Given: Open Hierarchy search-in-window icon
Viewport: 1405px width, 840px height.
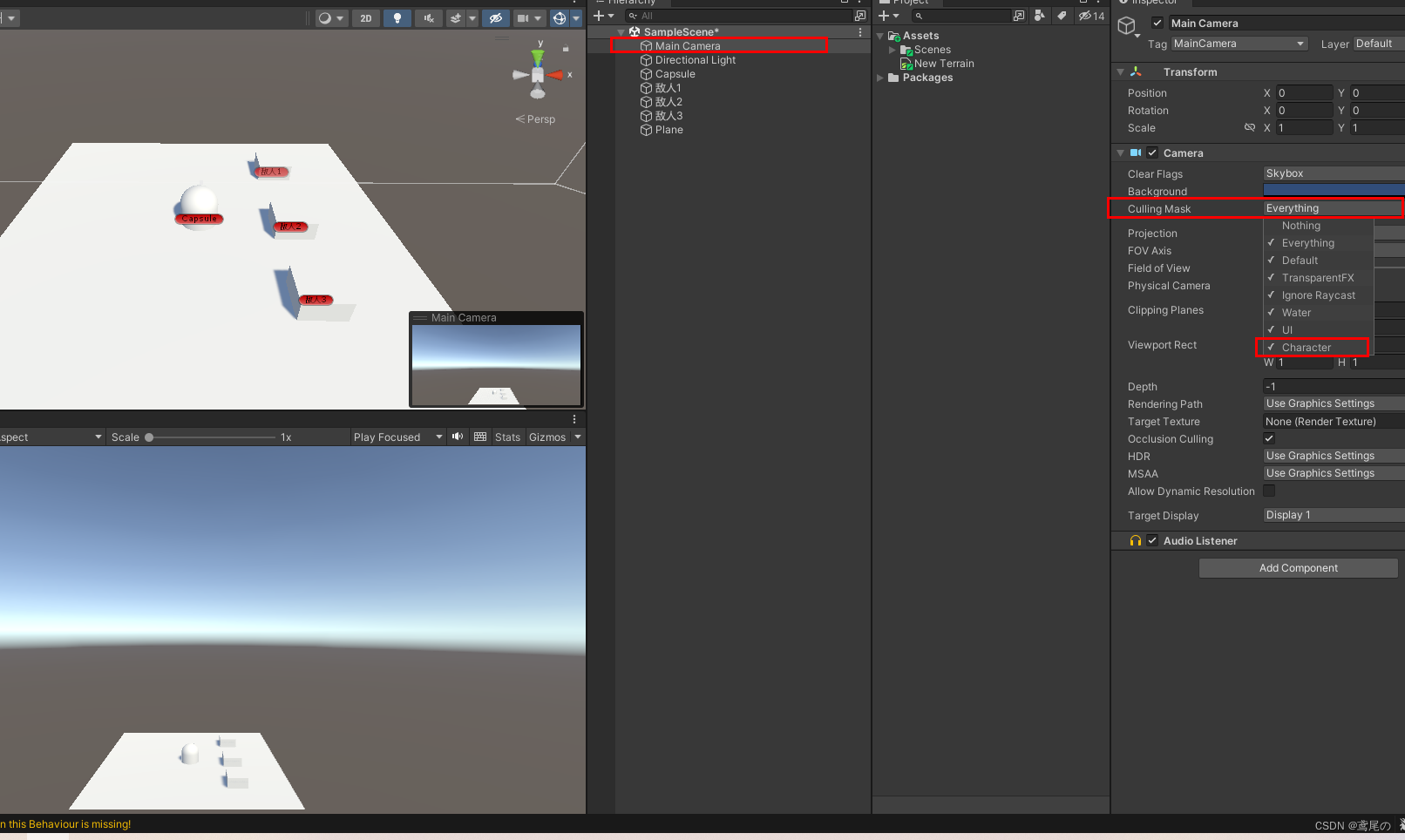Looking at the screenshot, I should (860, 16).
